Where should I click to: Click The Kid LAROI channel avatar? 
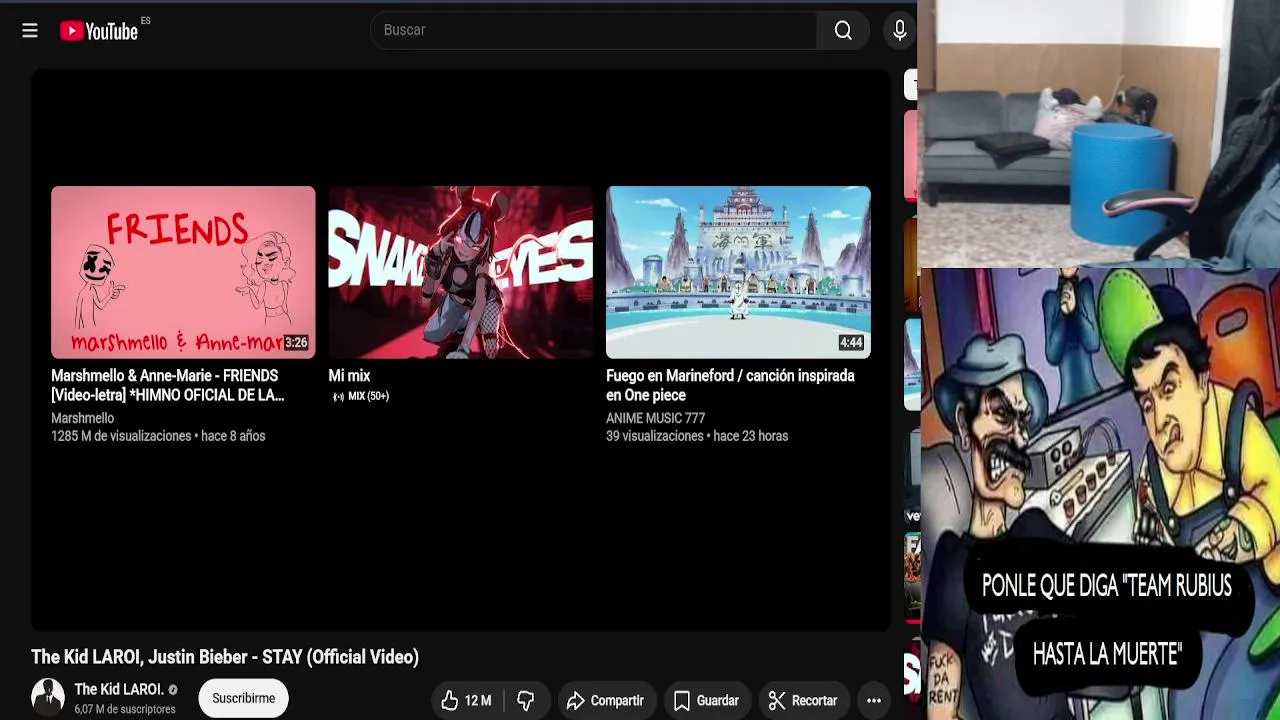click(x=48, y=696)
